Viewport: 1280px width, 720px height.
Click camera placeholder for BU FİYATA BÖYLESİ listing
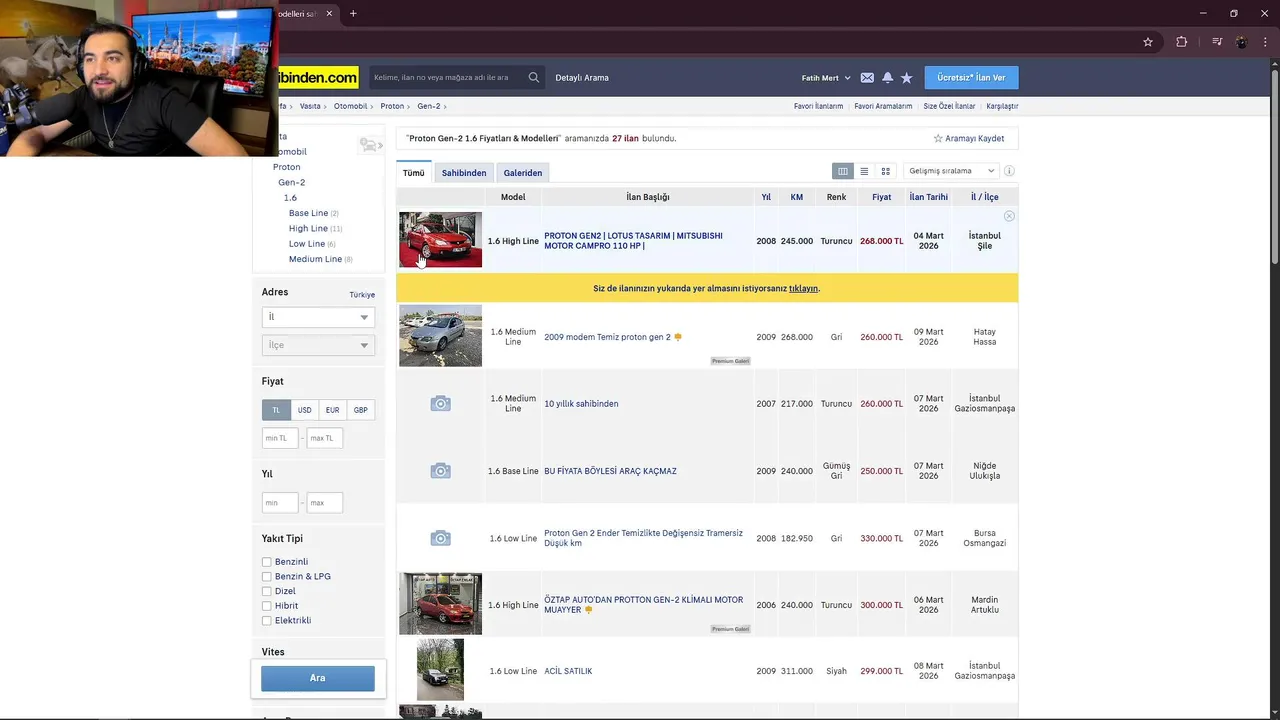440,471
